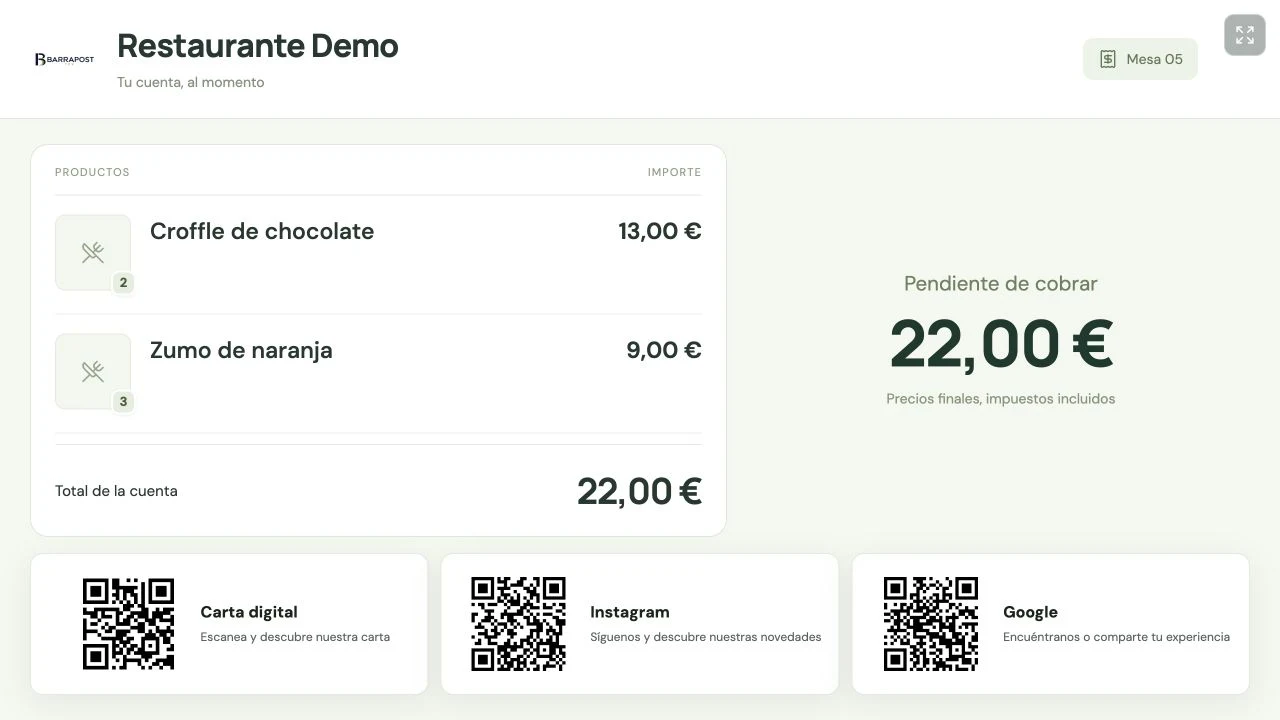1280x720 pixels.
Task: Click the Tu cuenta, al momento tagline
Action: (191, 82)
